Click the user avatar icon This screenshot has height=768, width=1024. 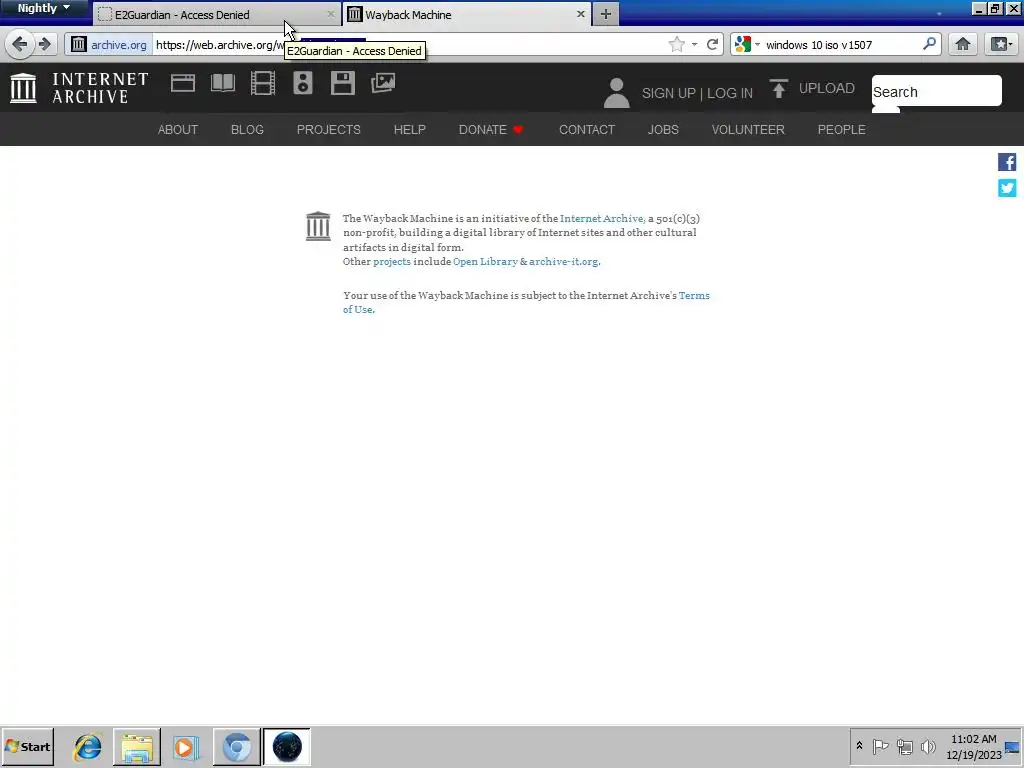click(x=616, y=92)
